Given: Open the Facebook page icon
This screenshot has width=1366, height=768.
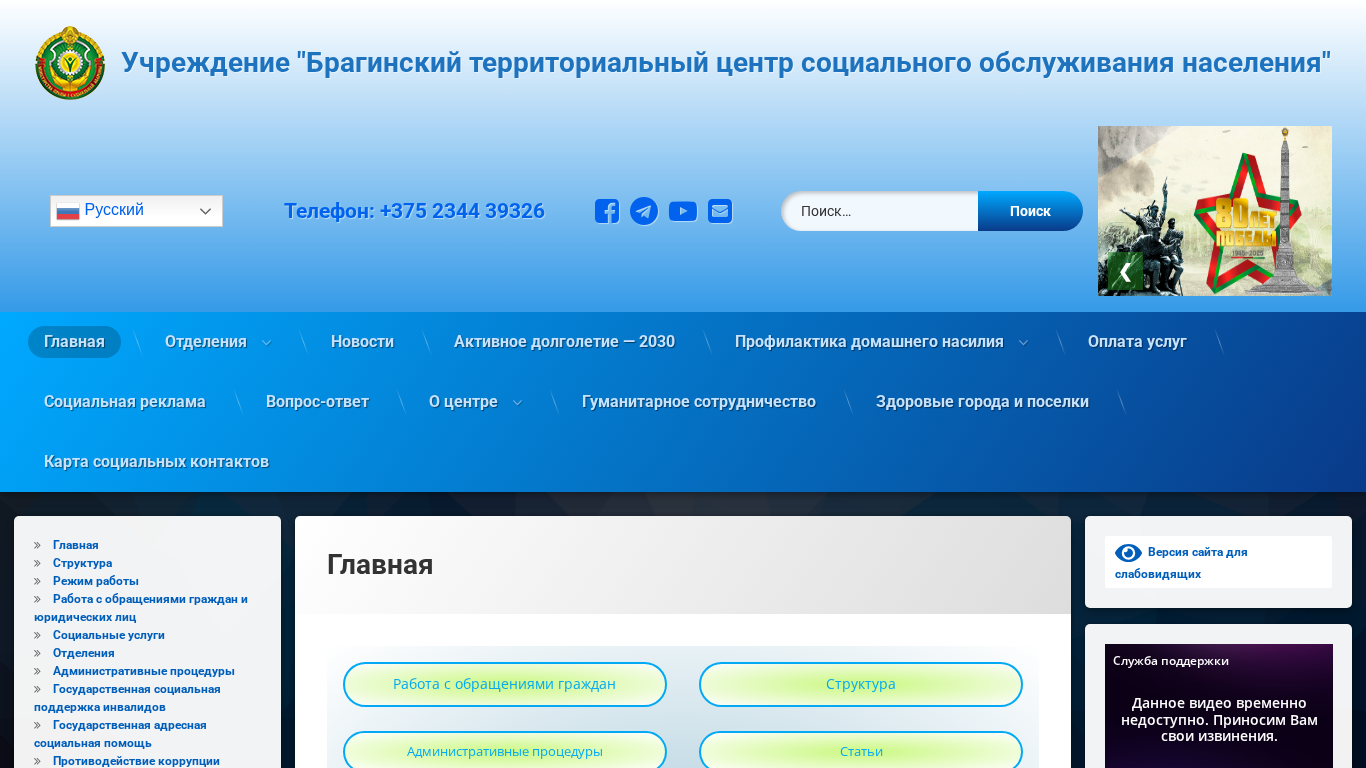Looking at the screenshot, I should (607, 211).
